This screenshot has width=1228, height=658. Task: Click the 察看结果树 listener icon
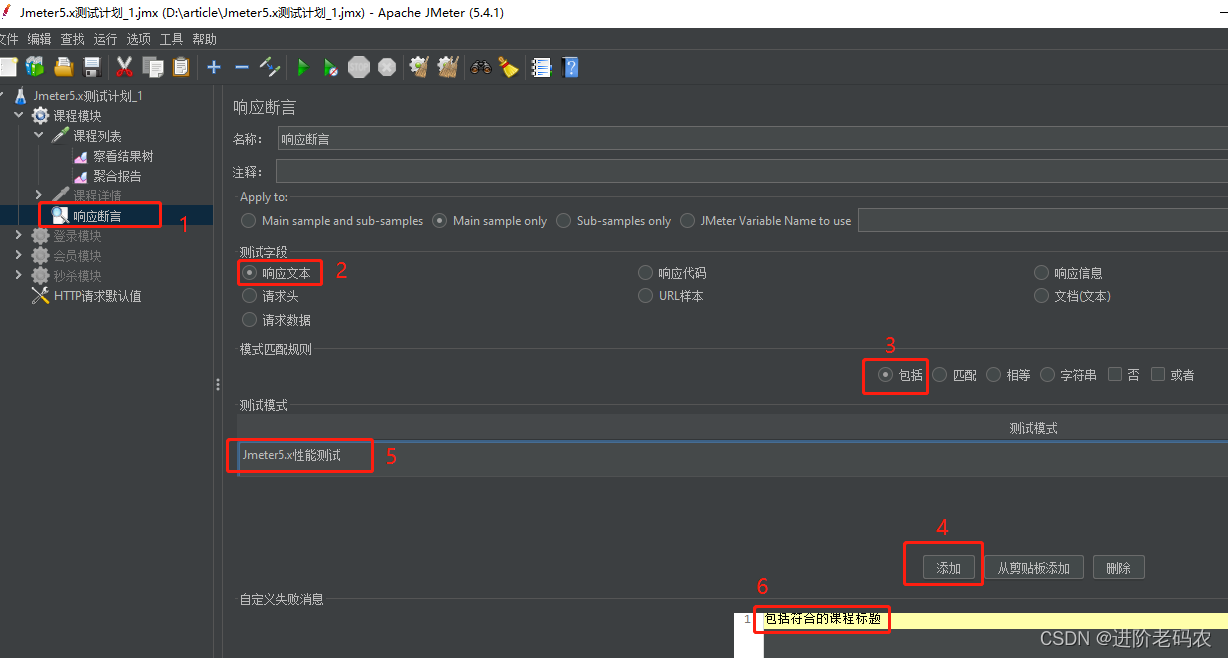click(x=81, y=156)
